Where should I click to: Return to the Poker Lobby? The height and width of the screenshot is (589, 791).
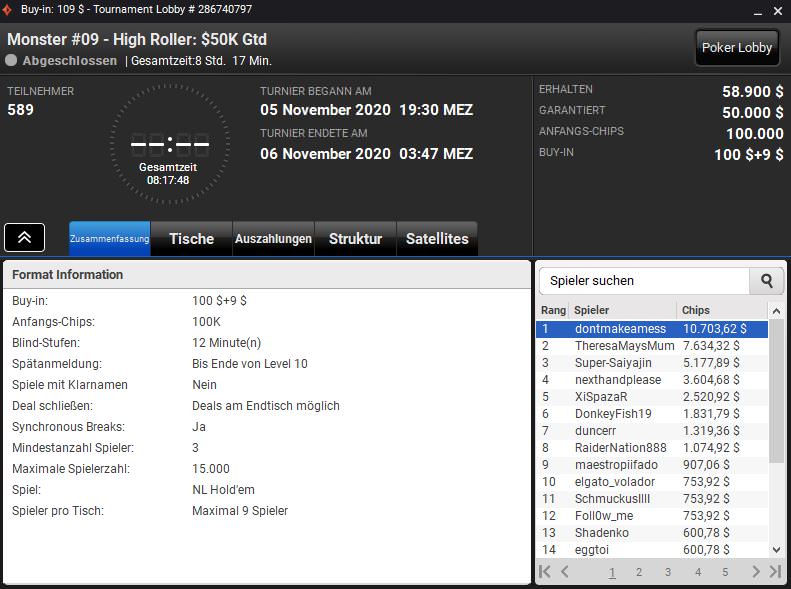(737, 48)
